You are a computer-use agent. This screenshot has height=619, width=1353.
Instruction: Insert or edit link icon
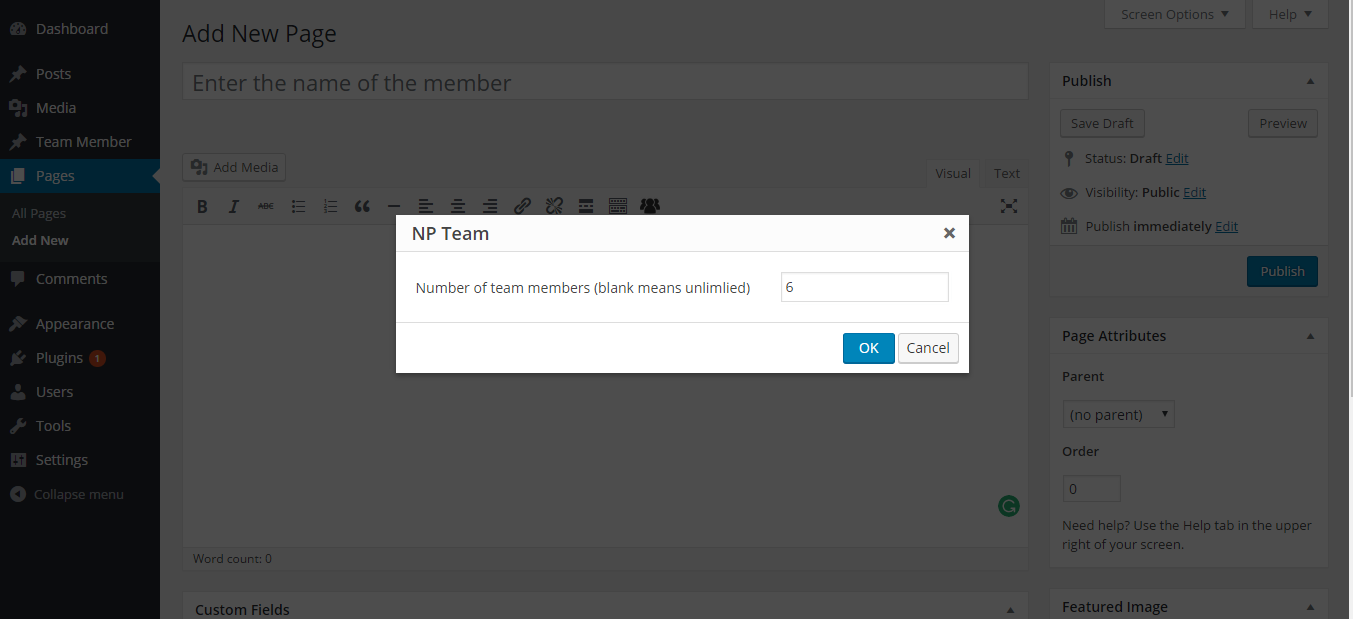tap(522, 206)
